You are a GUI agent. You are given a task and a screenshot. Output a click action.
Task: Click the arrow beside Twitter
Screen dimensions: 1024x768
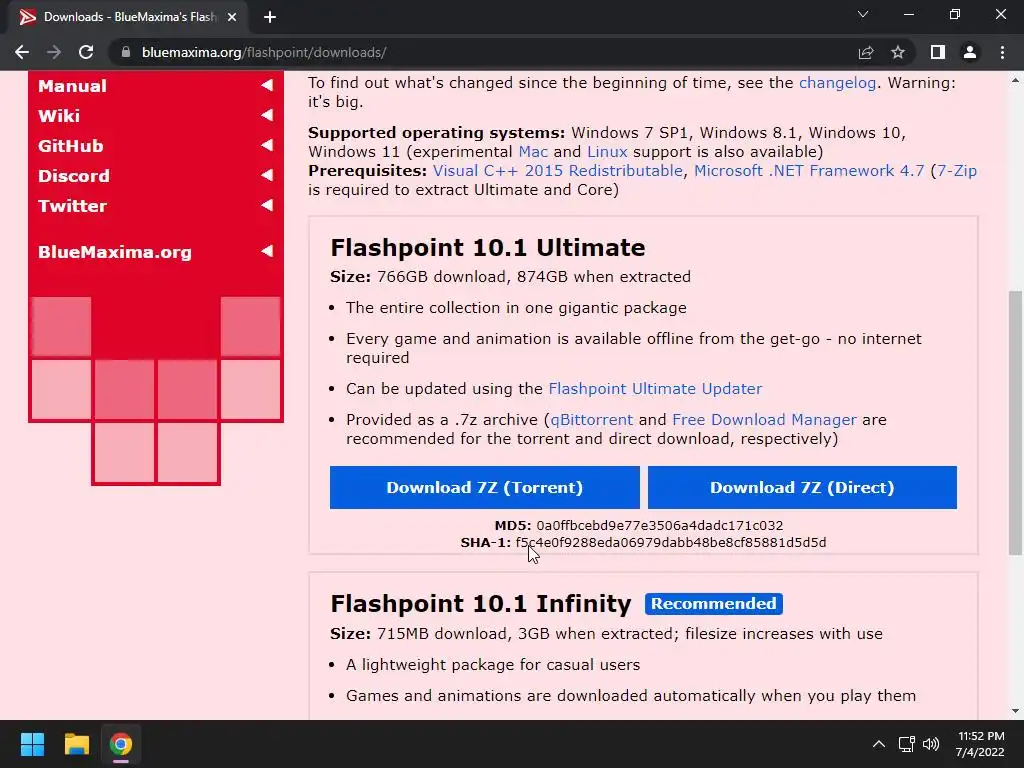tap(266, 205)
